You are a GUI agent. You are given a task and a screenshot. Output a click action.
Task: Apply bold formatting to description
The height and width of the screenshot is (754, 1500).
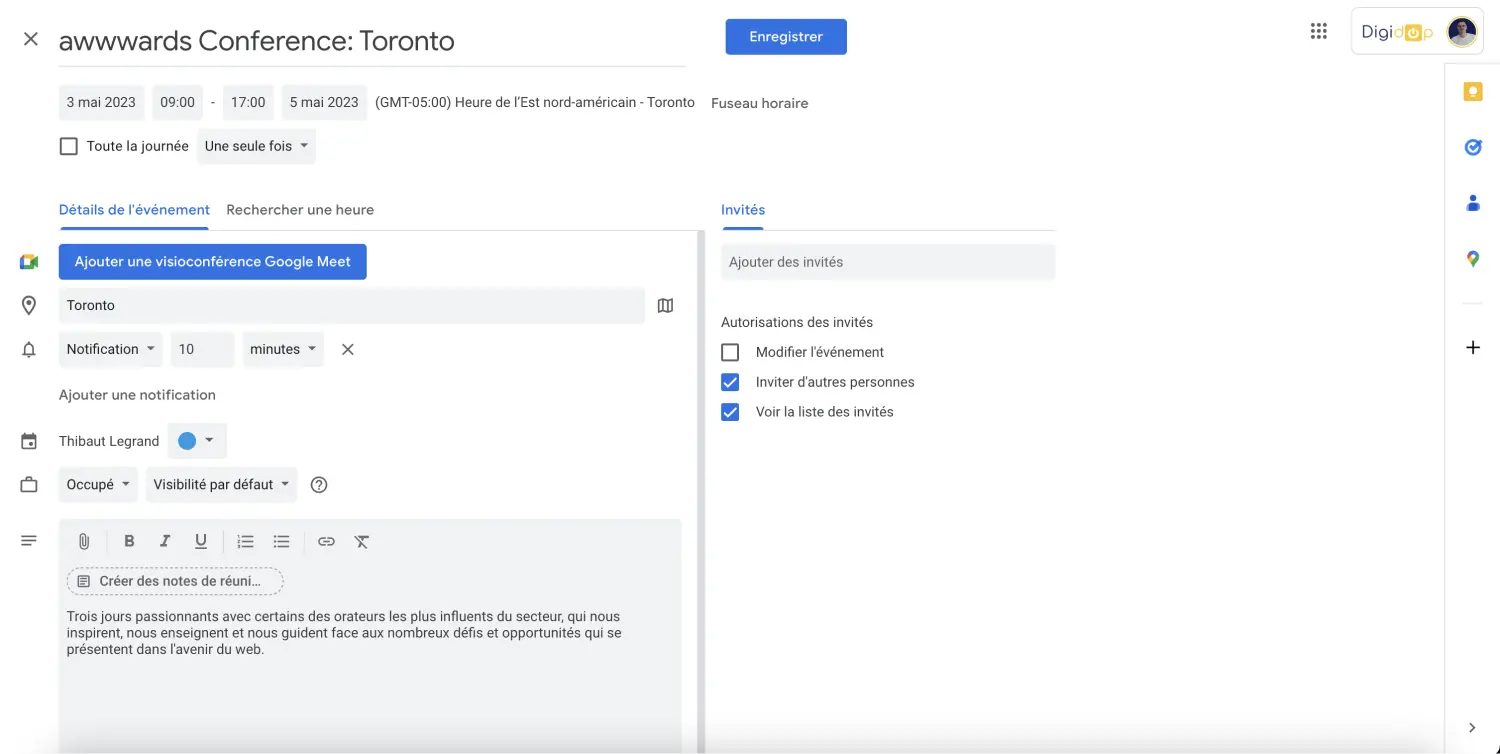coord(129,541)
